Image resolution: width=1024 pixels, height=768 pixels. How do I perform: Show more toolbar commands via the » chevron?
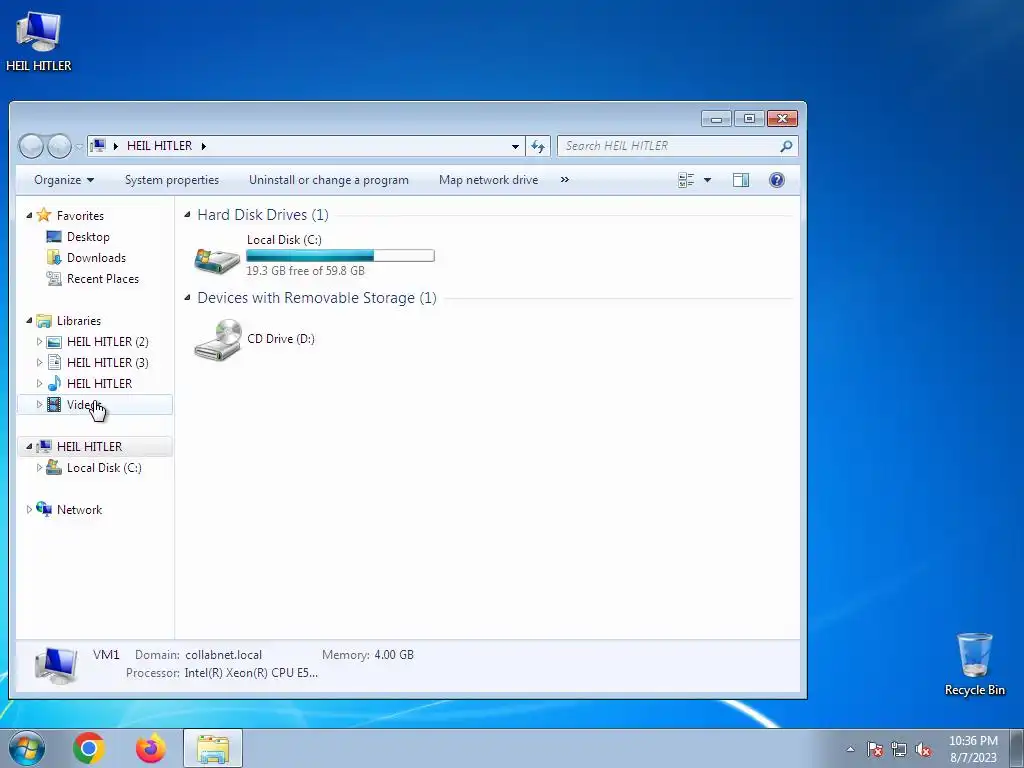(x=564, y=180)
